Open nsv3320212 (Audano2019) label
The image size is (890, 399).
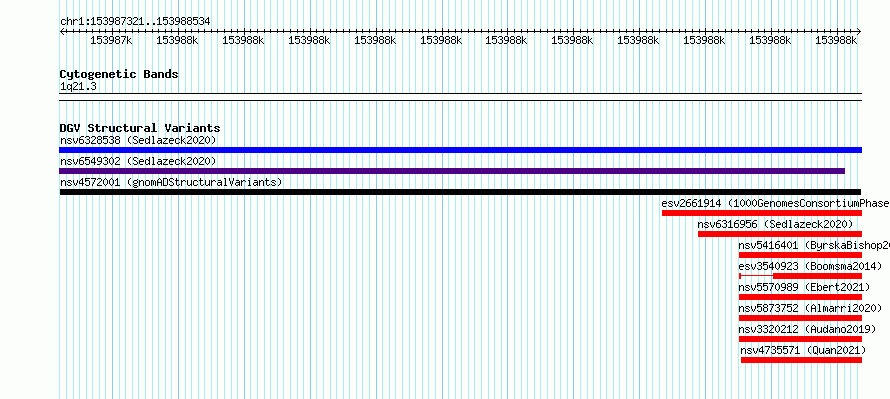coord(808,329)
